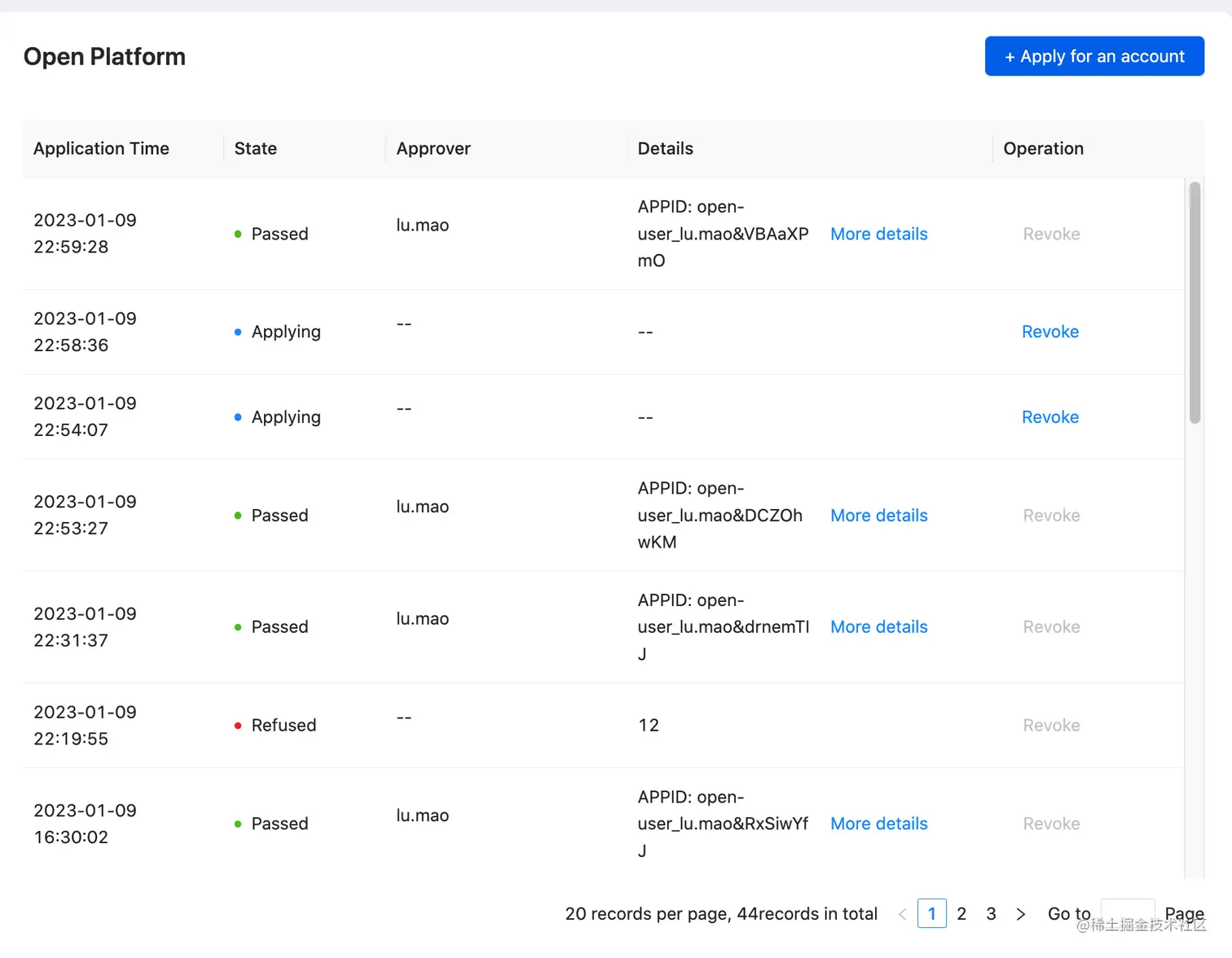The image size is (1232, 958).
Task: Click the Apply for an account button
Action: 1093,56
